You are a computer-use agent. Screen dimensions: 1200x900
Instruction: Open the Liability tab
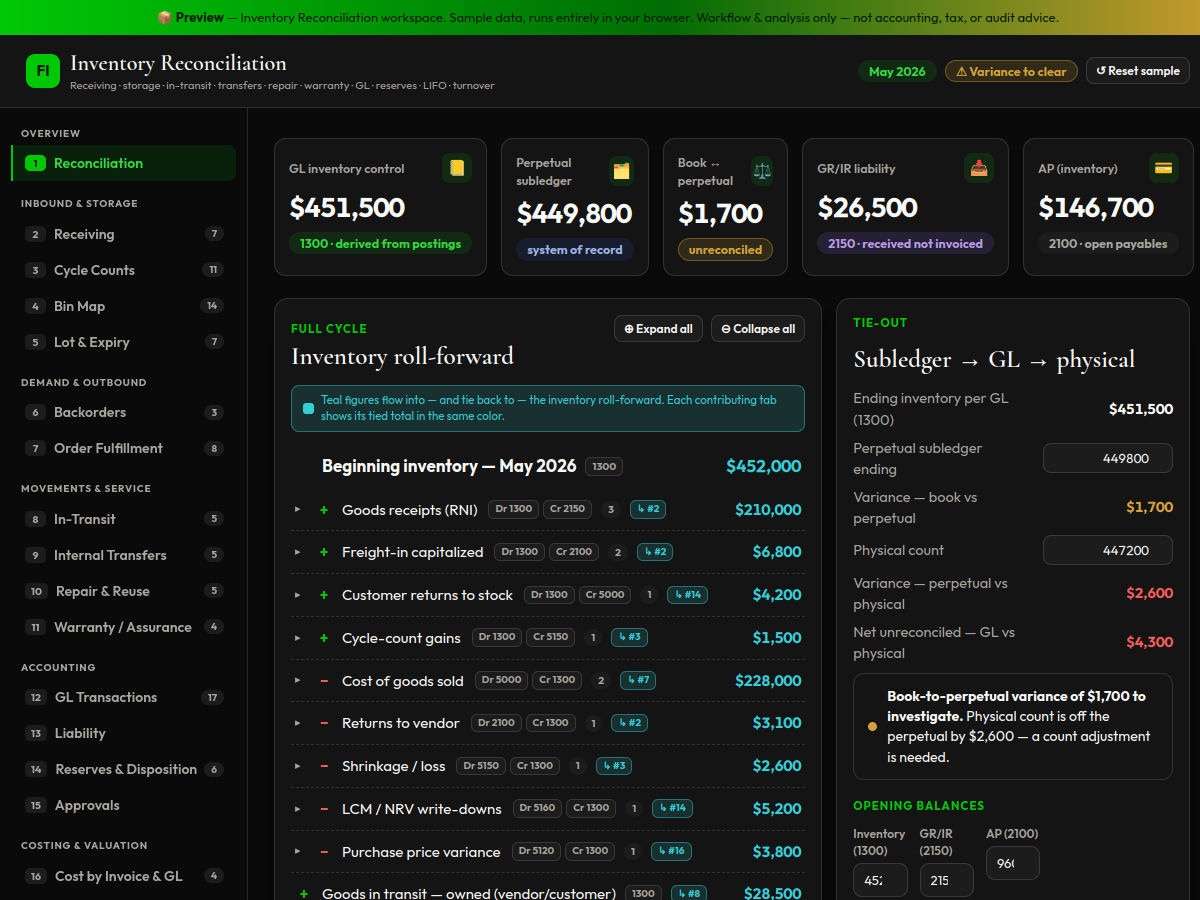pyautogui.click(x=123, y=733)
